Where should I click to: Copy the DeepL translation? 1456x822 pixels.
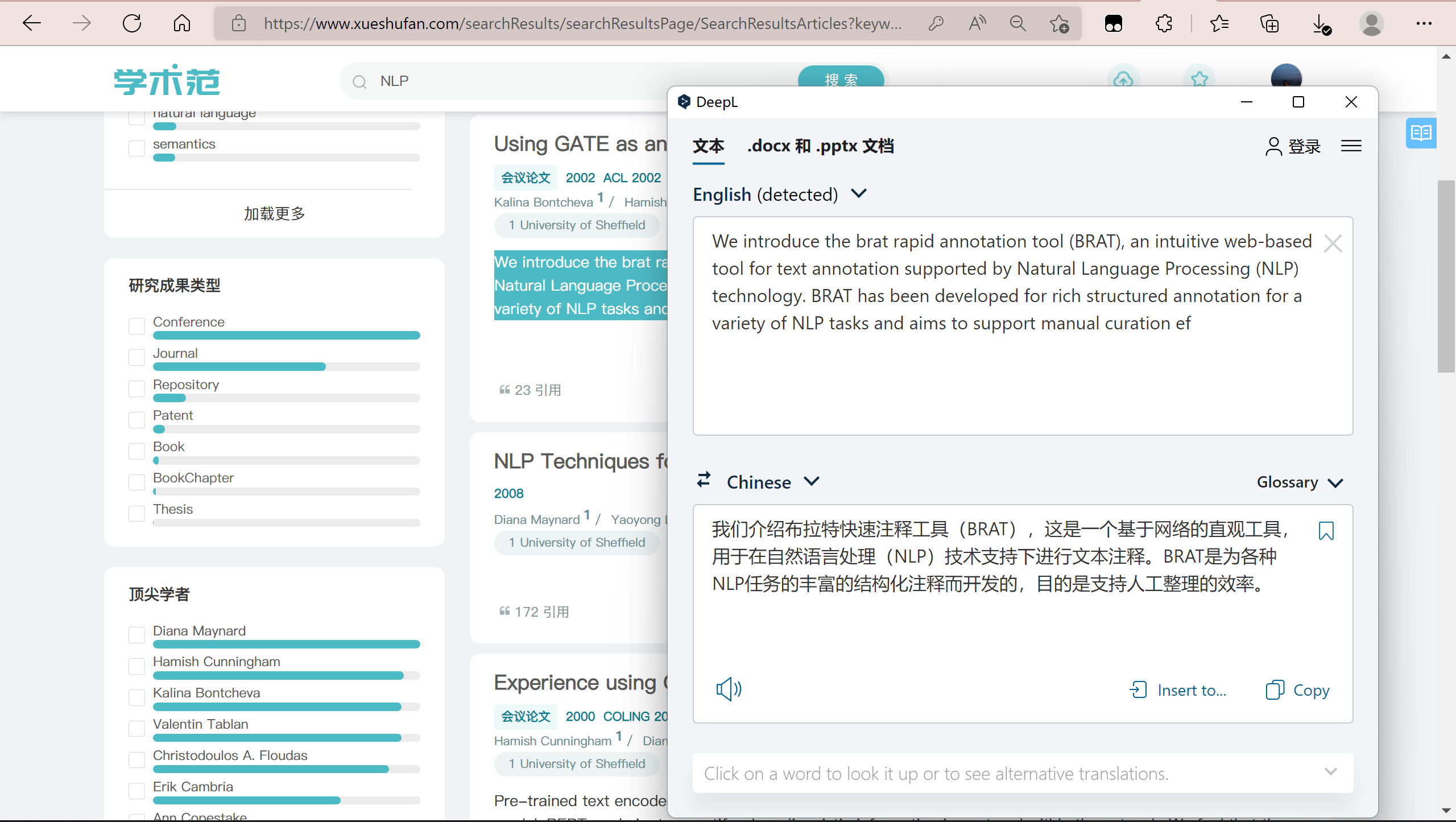pos(1298,690)
